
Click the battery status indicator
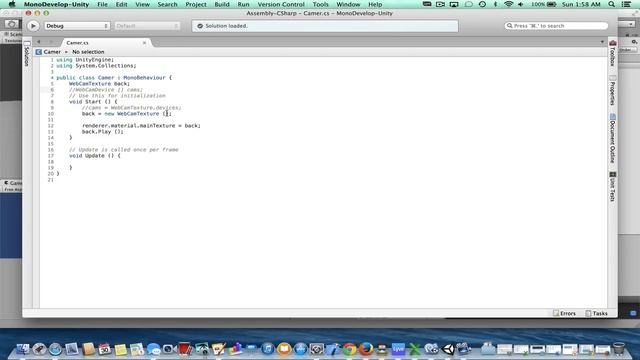coord(544,4)
